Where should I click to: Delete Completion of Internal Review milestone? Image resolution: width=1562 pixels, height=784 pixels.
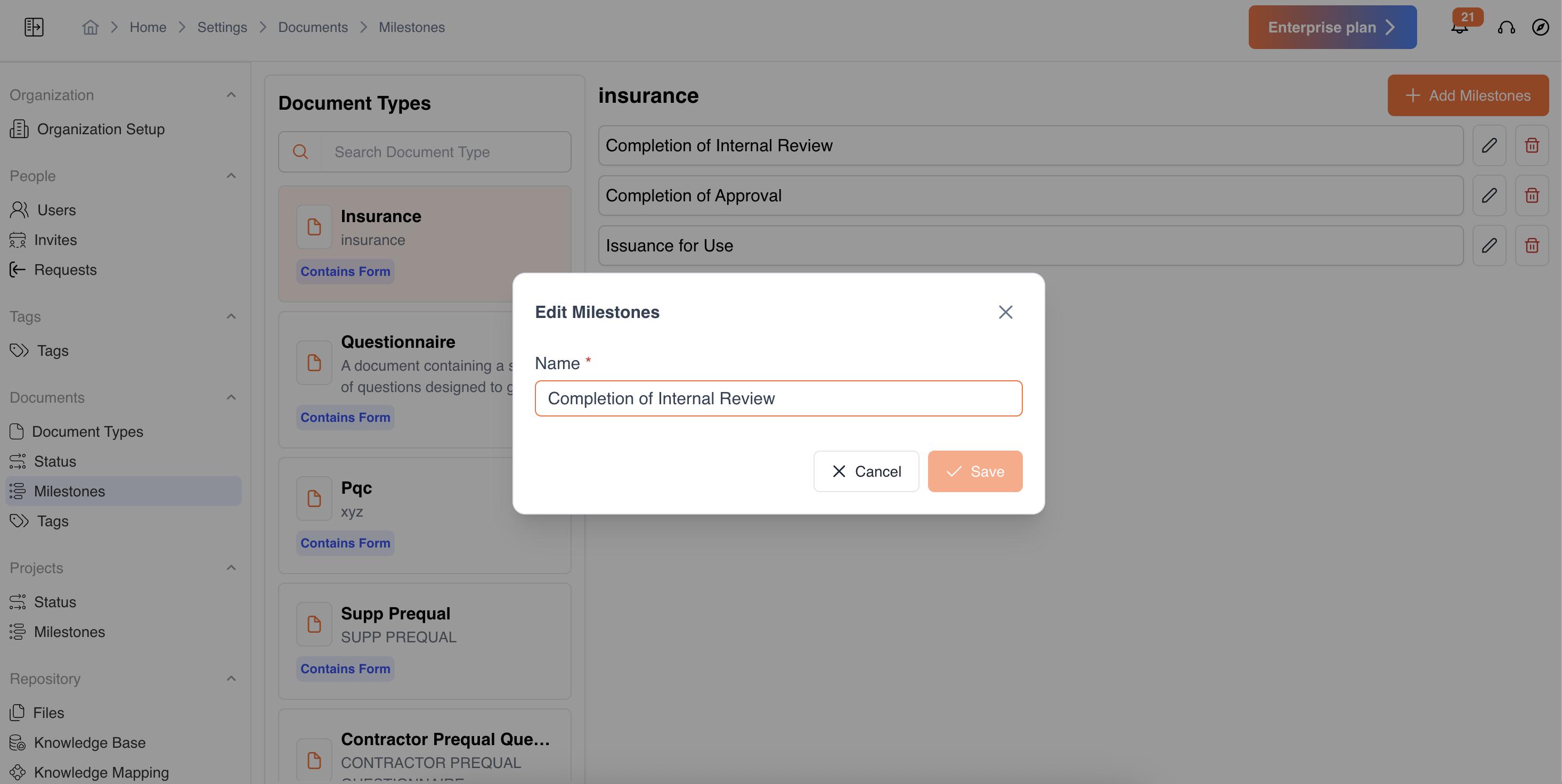(x=1532, y=145)
